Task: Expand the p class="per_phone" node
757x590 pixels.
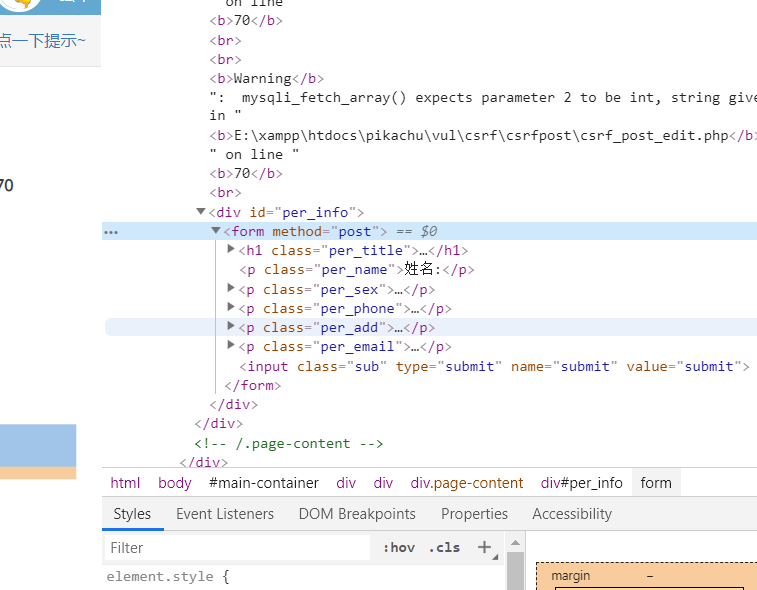Action: tap(231, 307)
